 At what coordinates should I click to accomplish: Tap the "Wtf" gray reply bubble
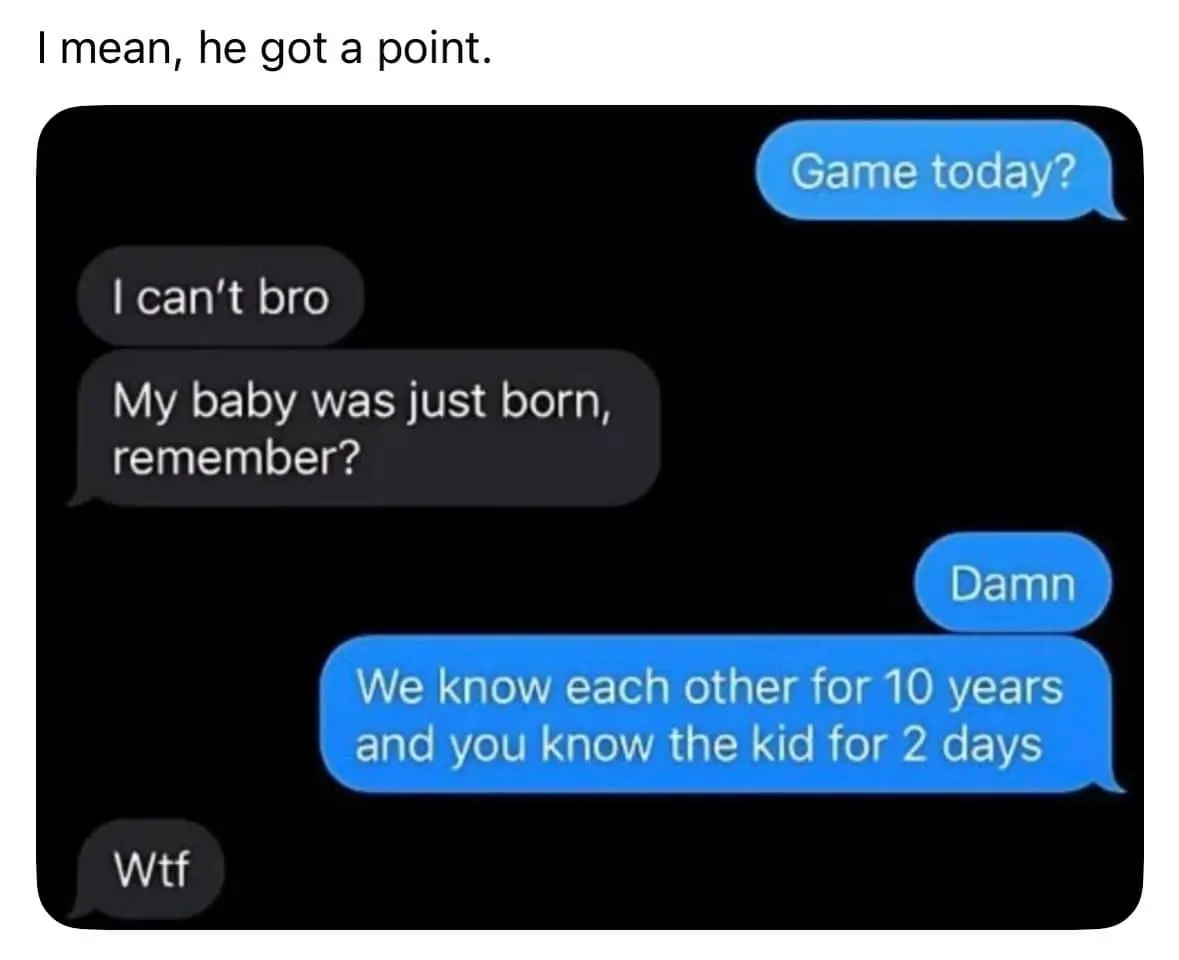point(150,868)
